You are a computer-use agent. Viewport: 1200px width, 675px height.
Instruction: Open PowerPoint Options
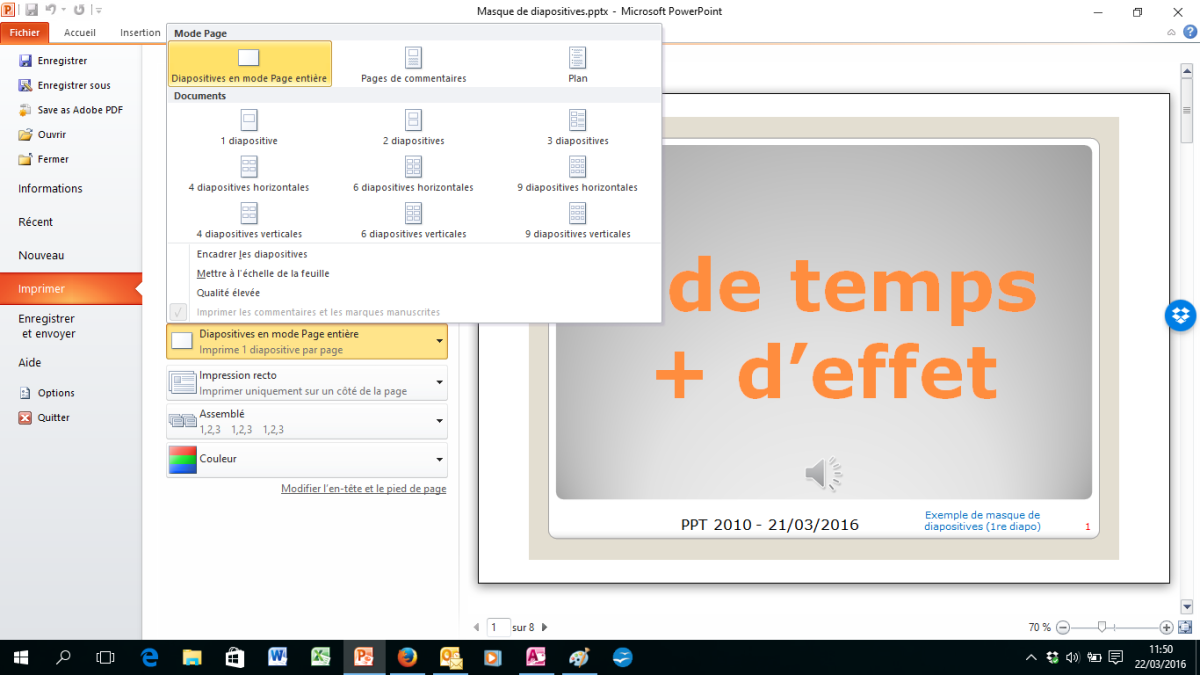tap(46, 393)
